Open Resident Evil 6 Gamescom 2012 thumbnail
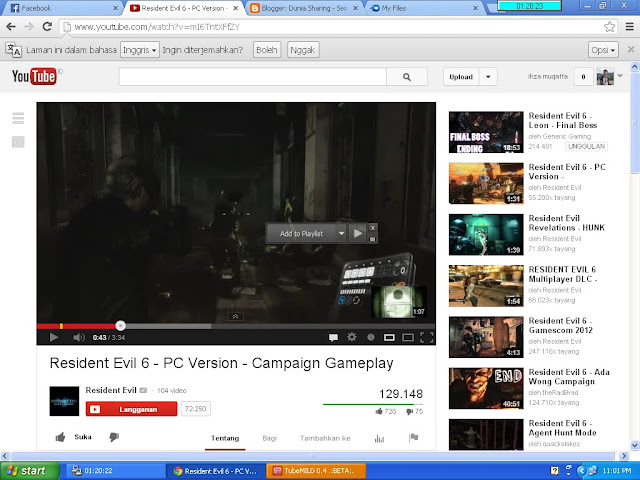The height and width of the screenshot is (480, 640). point(486,337)
